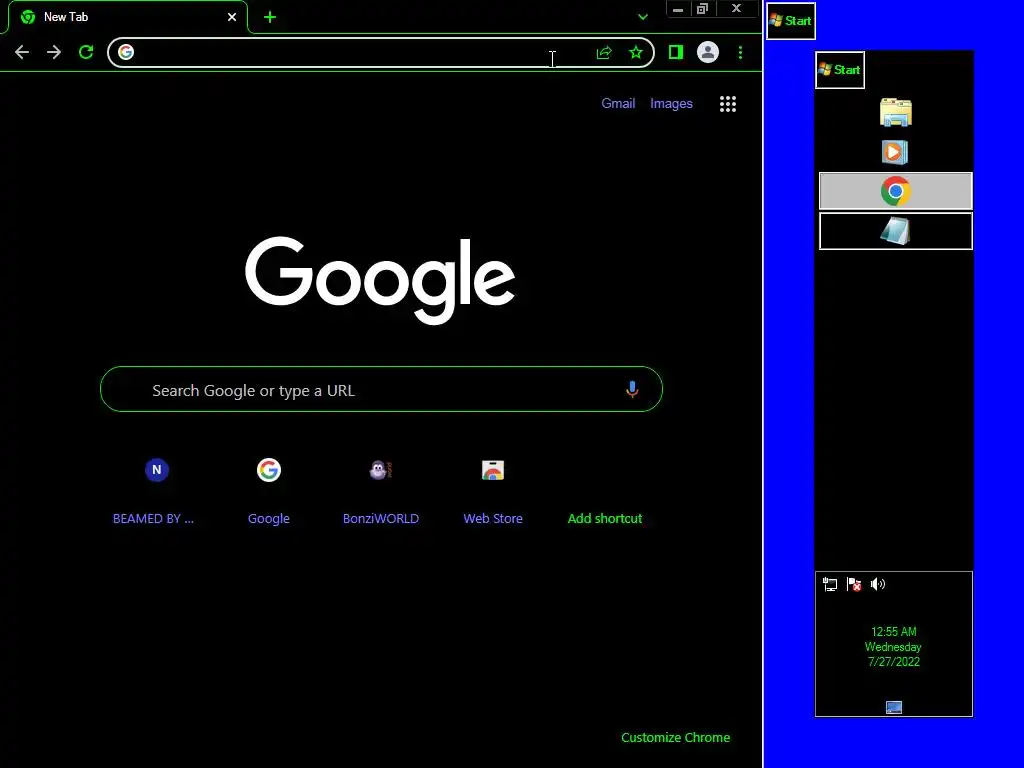The height and width of the screenshot is (768, 1024).
Task: Click the Google icon in address bar
Action: point(126,52)
